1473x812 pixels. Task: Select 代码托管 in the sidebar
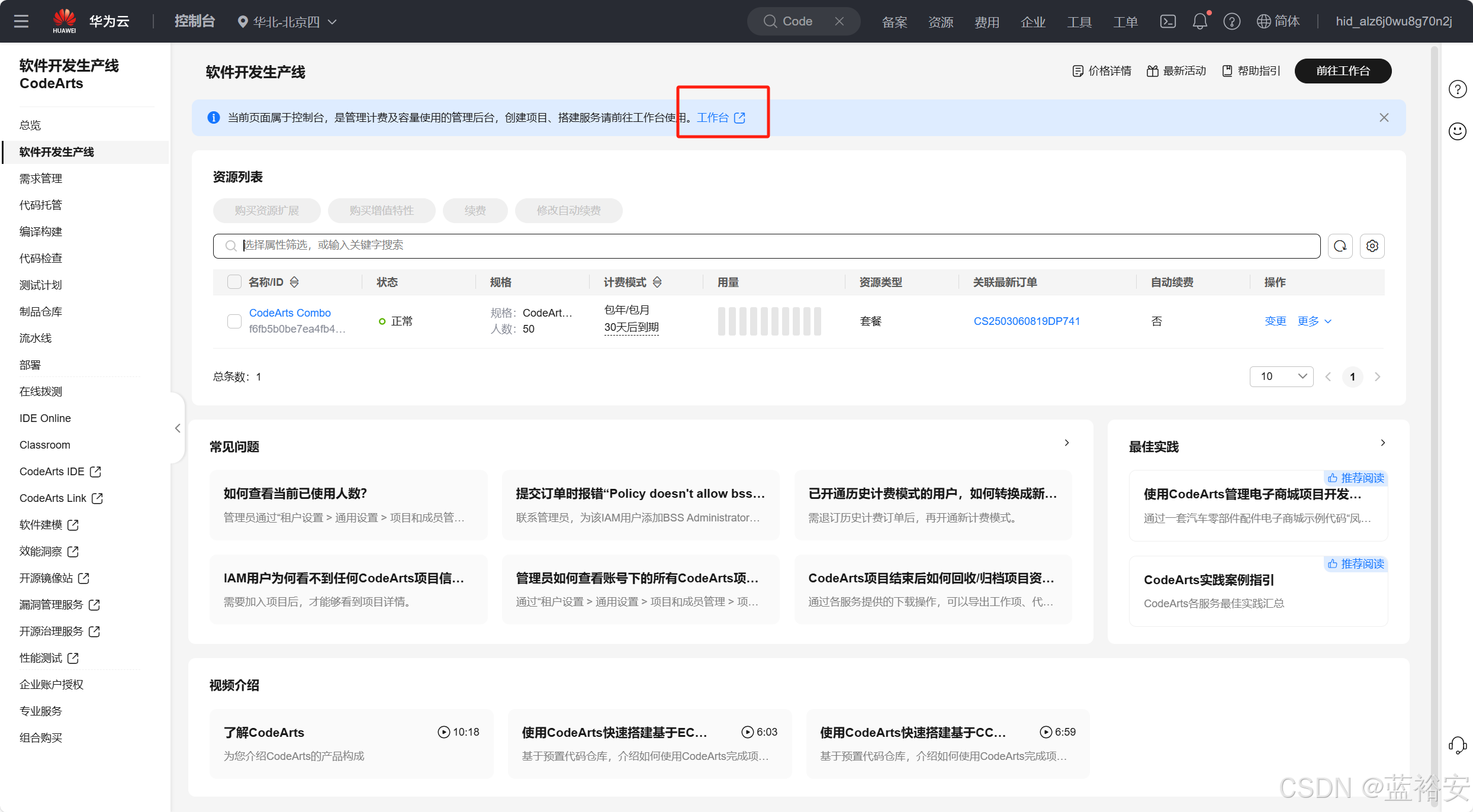tap(41, 205)
